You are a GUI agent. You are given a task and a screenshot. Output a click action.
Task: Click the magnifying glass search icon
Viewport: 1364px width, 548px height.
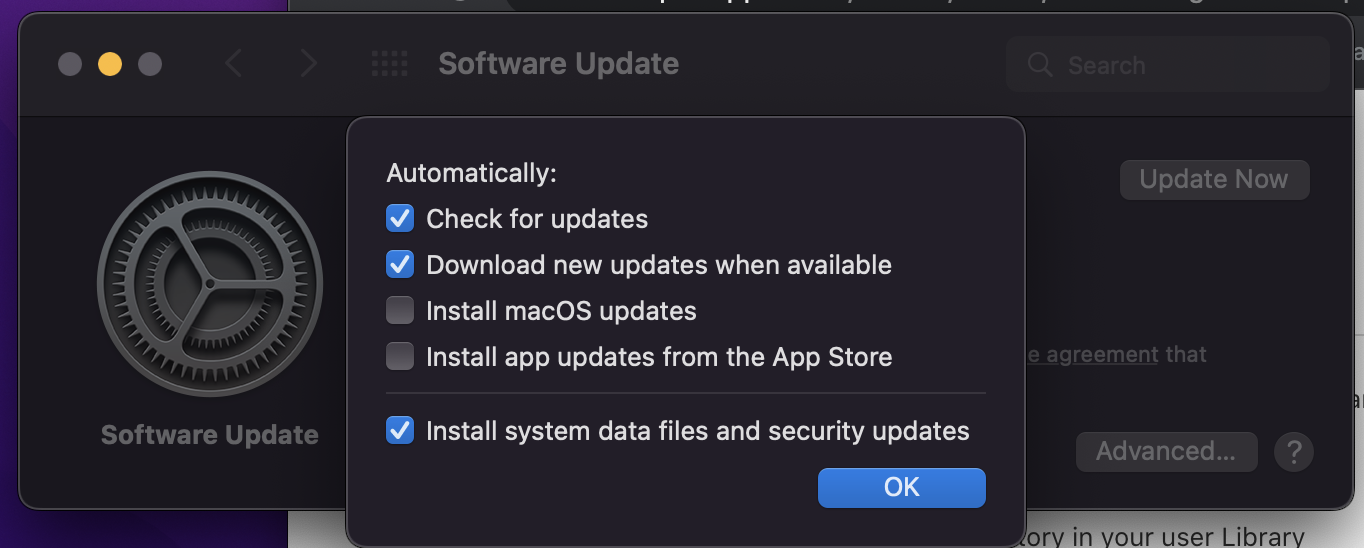[x=1040, y=65]
